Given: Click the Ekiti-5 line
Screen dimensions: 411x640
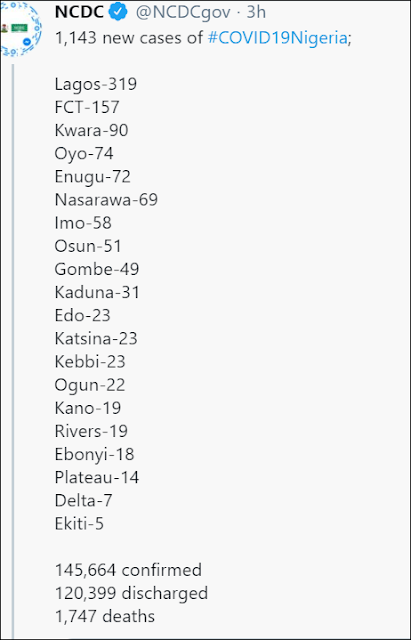Looking at the screenshot, I should [79, 524].
